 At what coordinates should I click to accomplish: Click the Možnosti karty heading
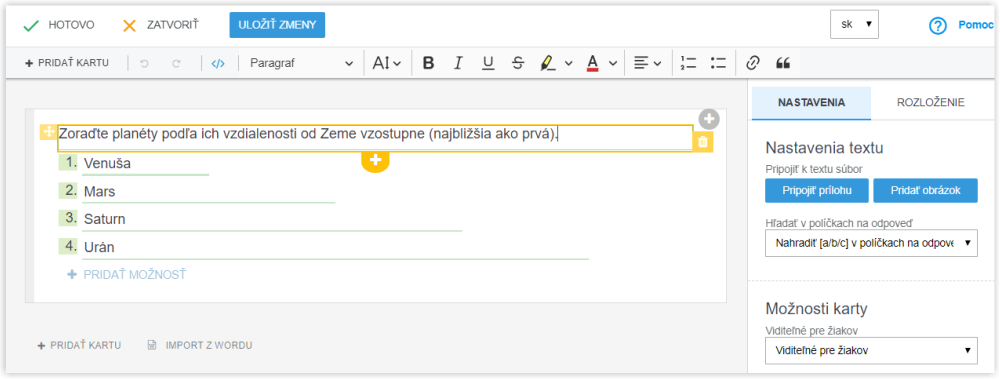click(816, 309)
